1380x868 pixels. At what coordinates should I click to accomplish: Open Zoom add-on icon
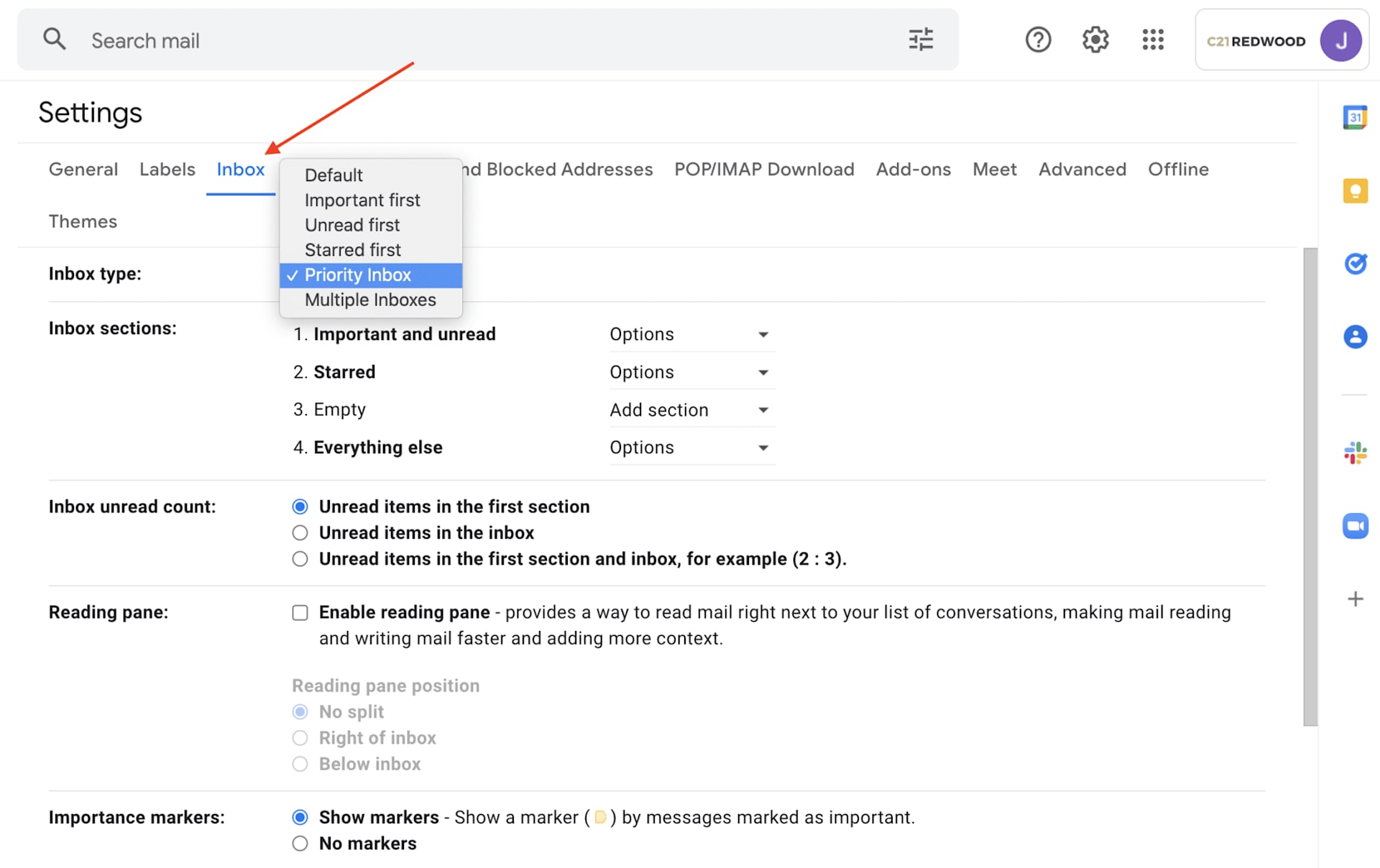(1355, 526)
